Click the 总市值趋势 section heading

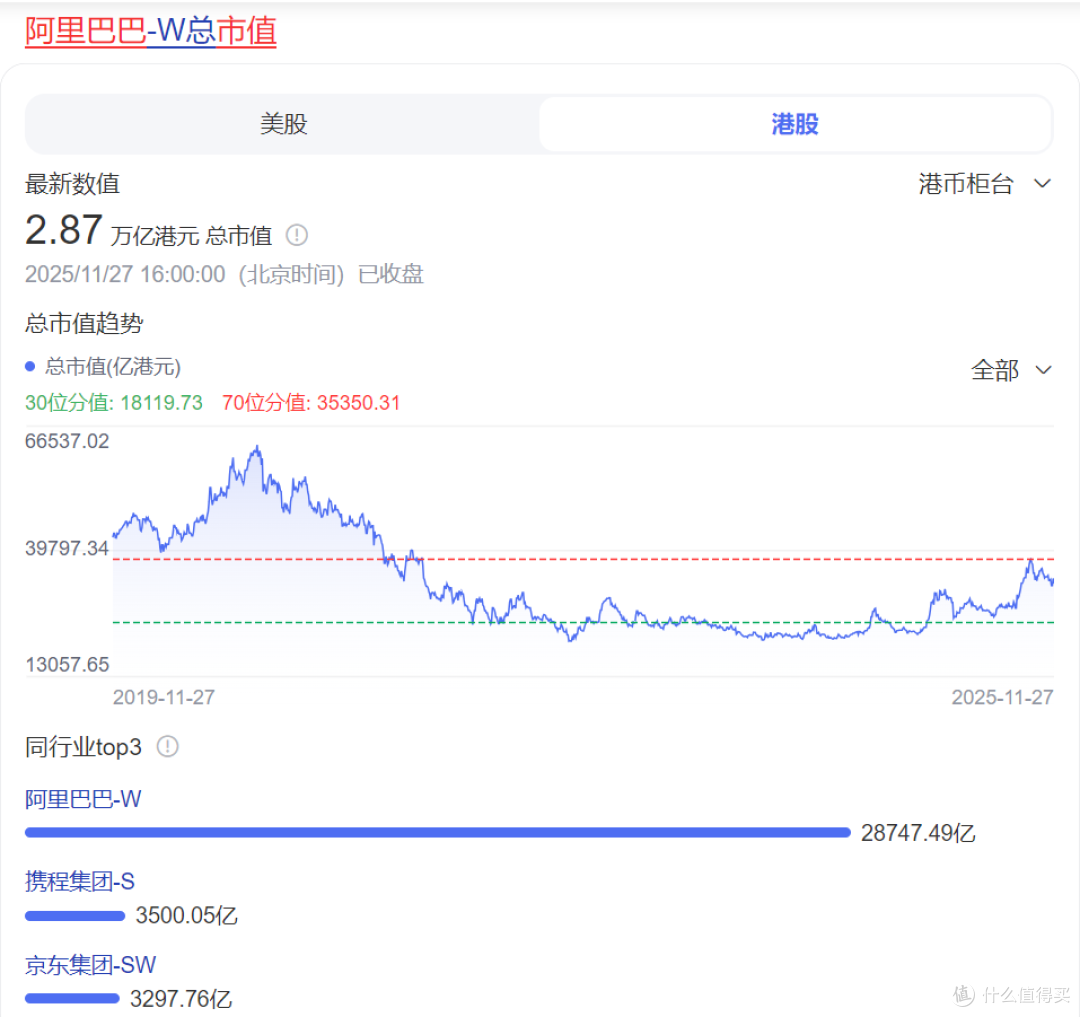(x=84, y=323)
